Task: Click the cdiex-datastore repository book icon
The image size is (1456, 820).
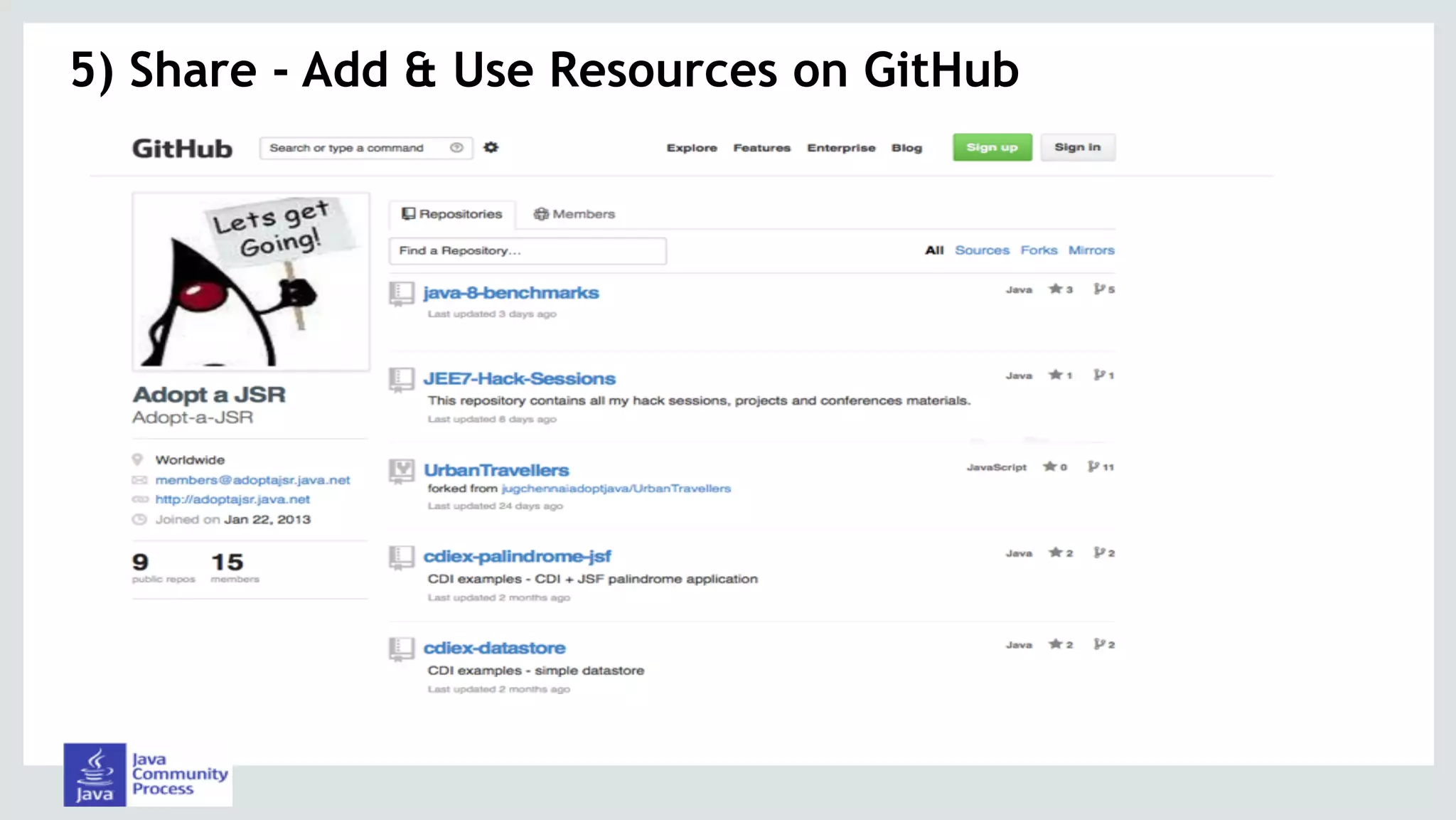Action: pyautogui.click(x=401, y=649)
